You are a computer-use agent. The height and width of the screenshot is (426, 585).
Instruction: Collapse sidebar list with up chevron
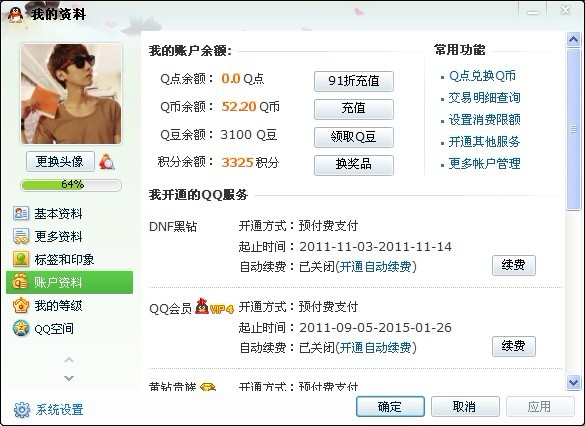point(69,360)
